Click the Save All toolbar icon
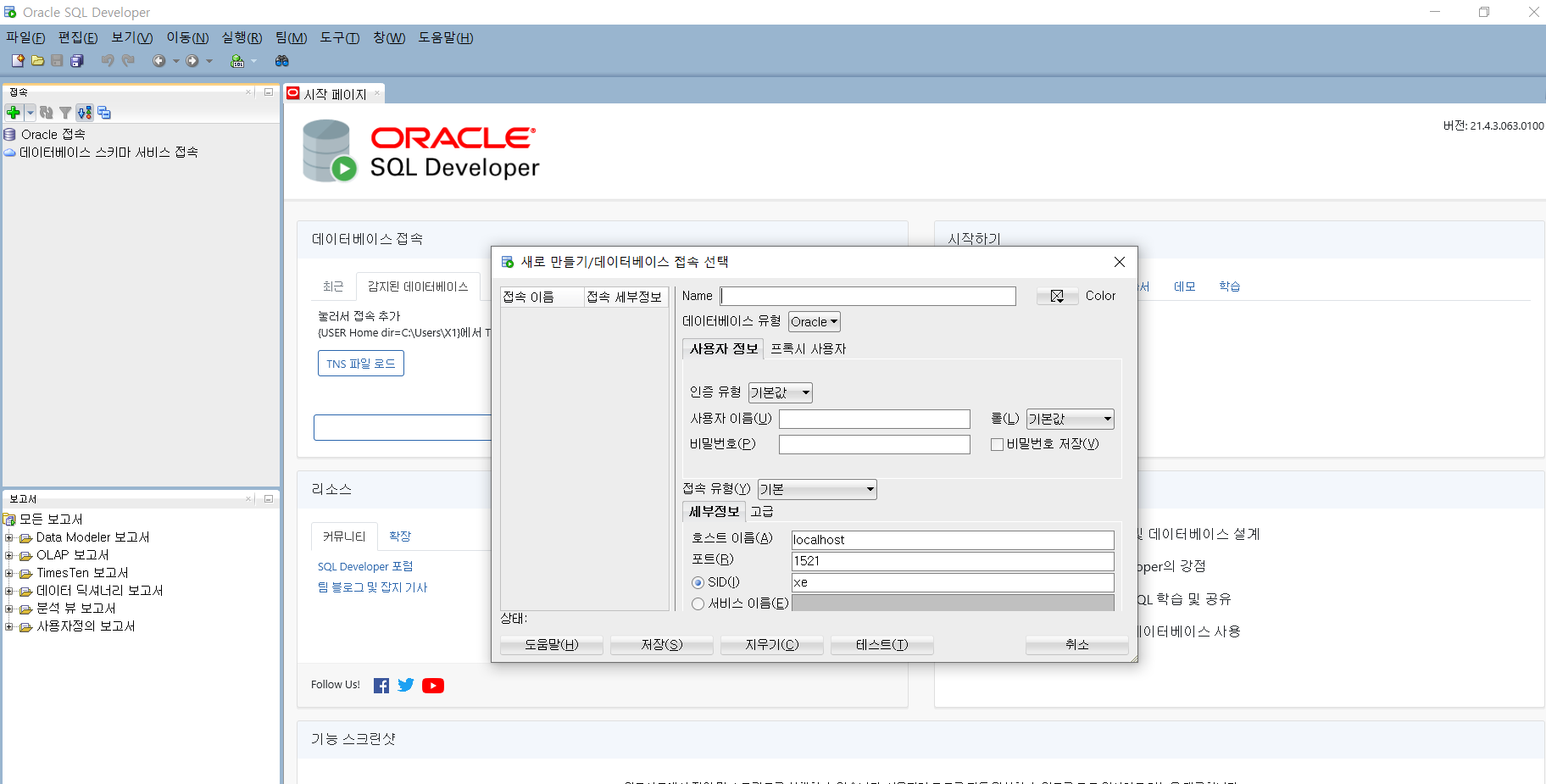The height and width of the screenshot is (784, 1546). (77, 61)
